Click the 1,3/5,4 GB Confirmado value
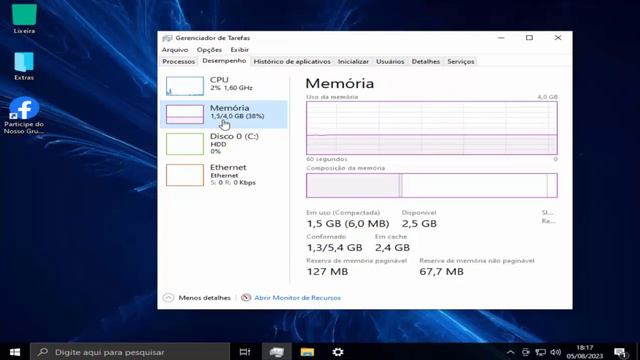 [334, 248]
